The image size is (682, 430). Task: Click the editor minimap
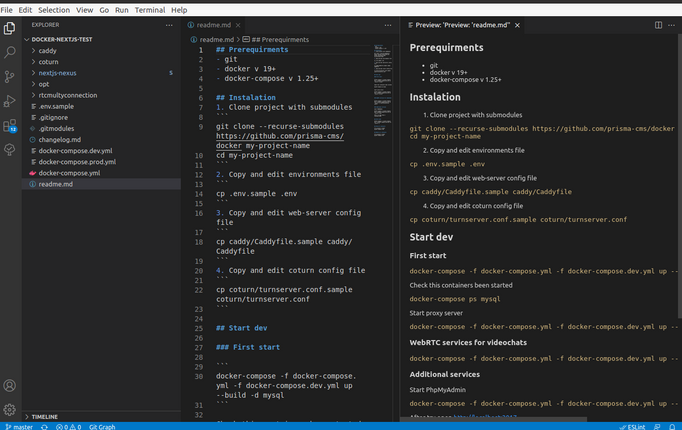pos(382,90)
